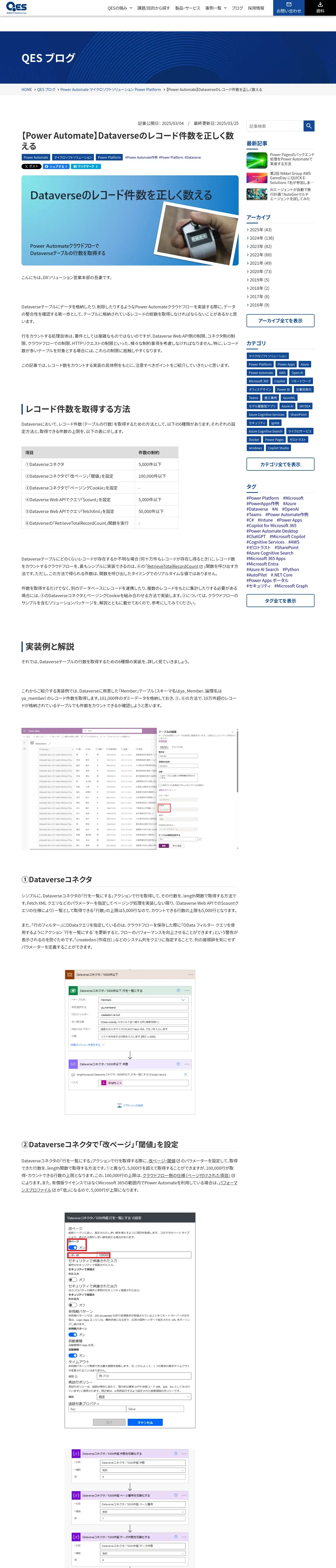Viewport: 336px width, 1568px height.
Task: Open the #Python tag link
Action: [291, 569]
